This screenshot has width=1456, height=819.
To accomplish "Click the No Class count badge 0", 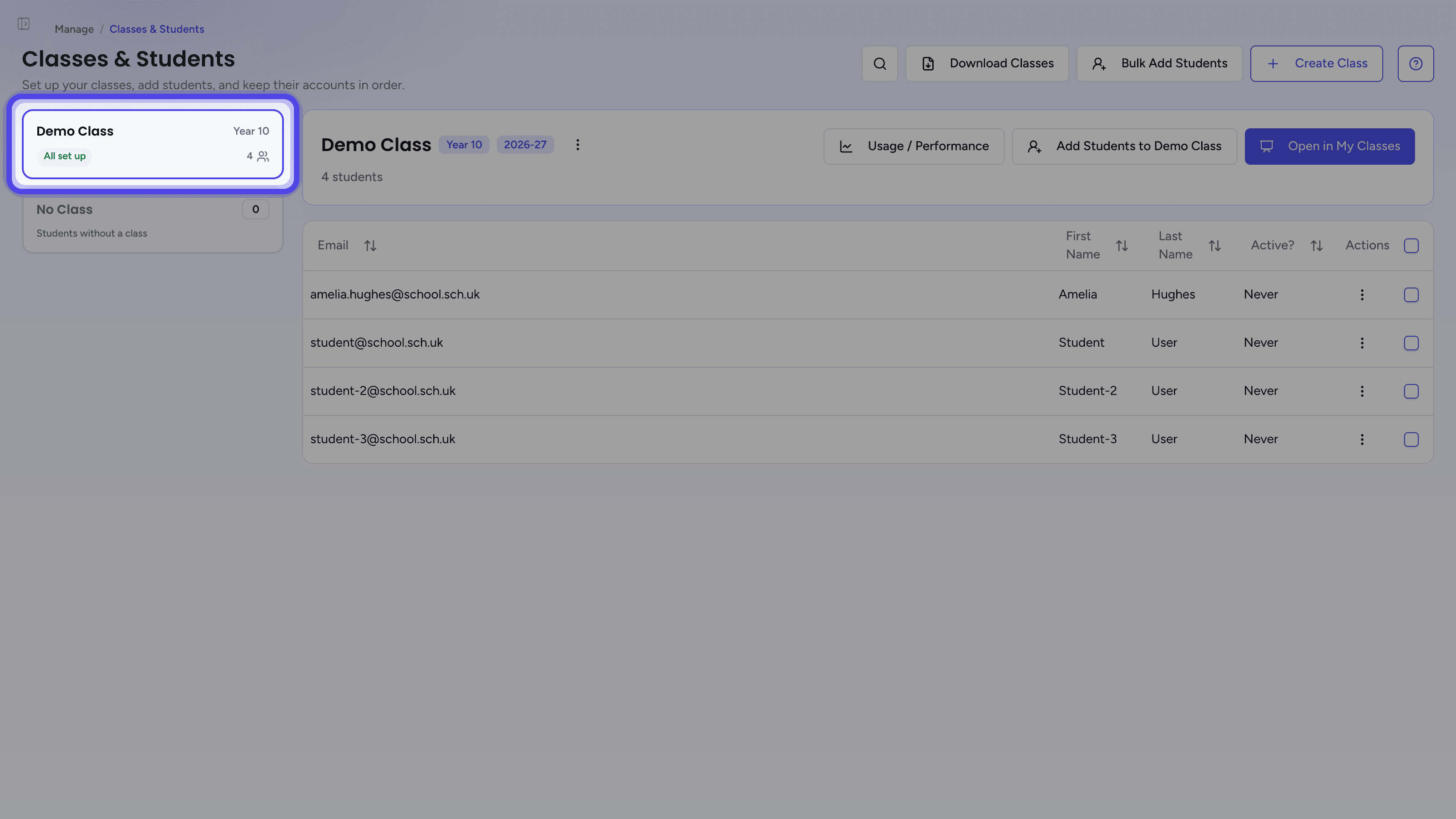I will point(255,209).
